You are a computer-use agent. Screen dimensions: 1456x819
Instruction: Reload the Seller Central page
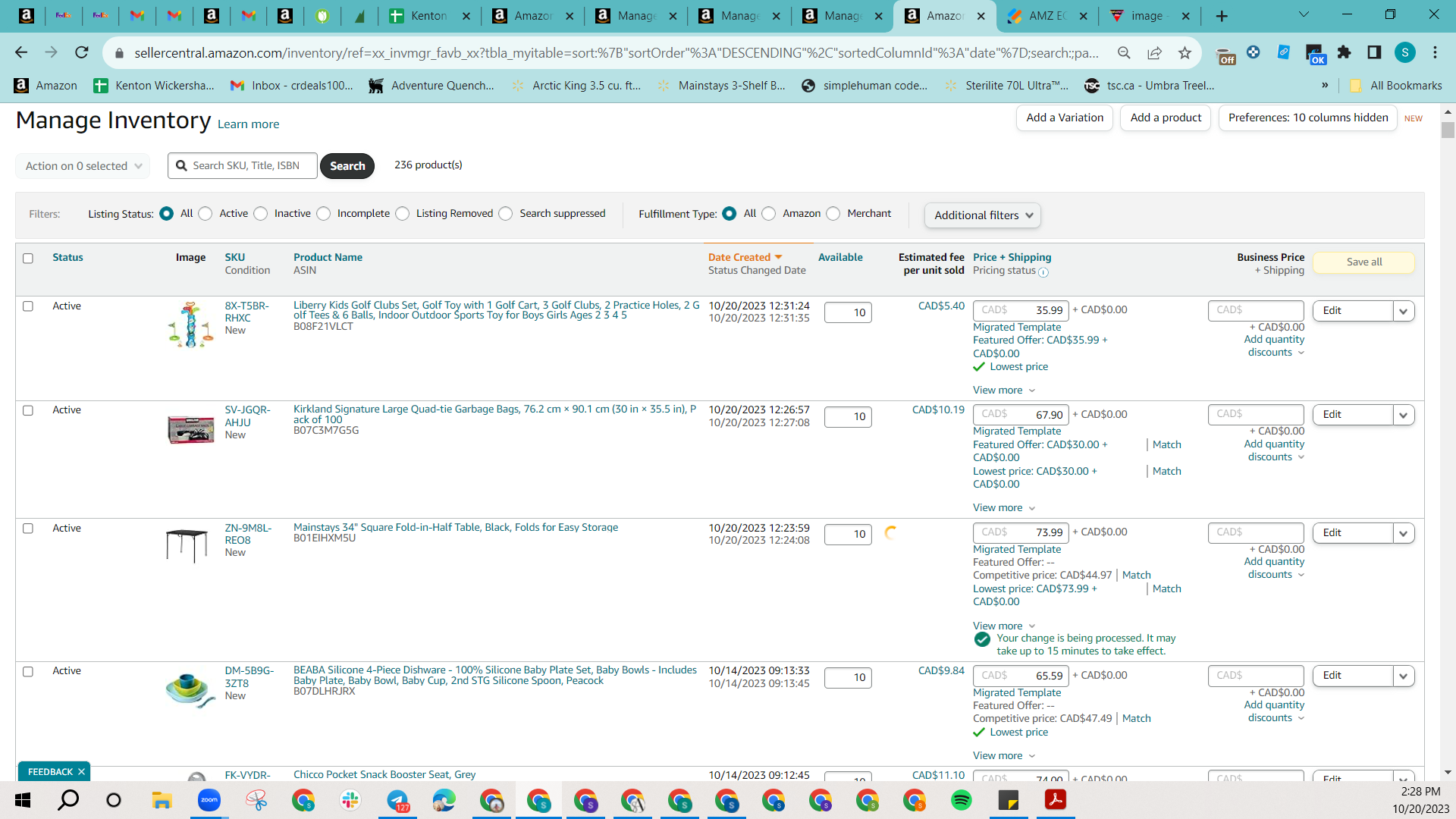[x=82, y=52]
